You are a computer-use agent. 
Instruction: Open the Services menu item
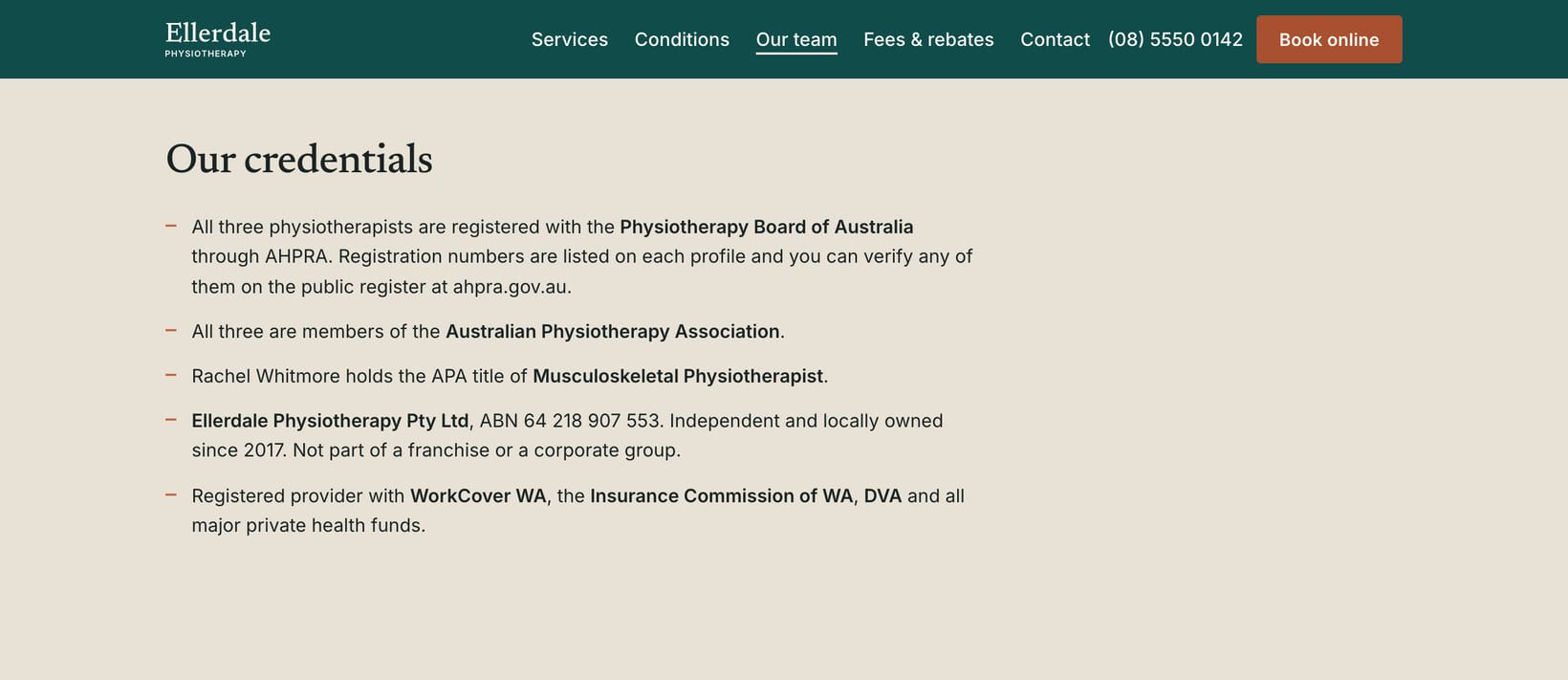[570, 39]
